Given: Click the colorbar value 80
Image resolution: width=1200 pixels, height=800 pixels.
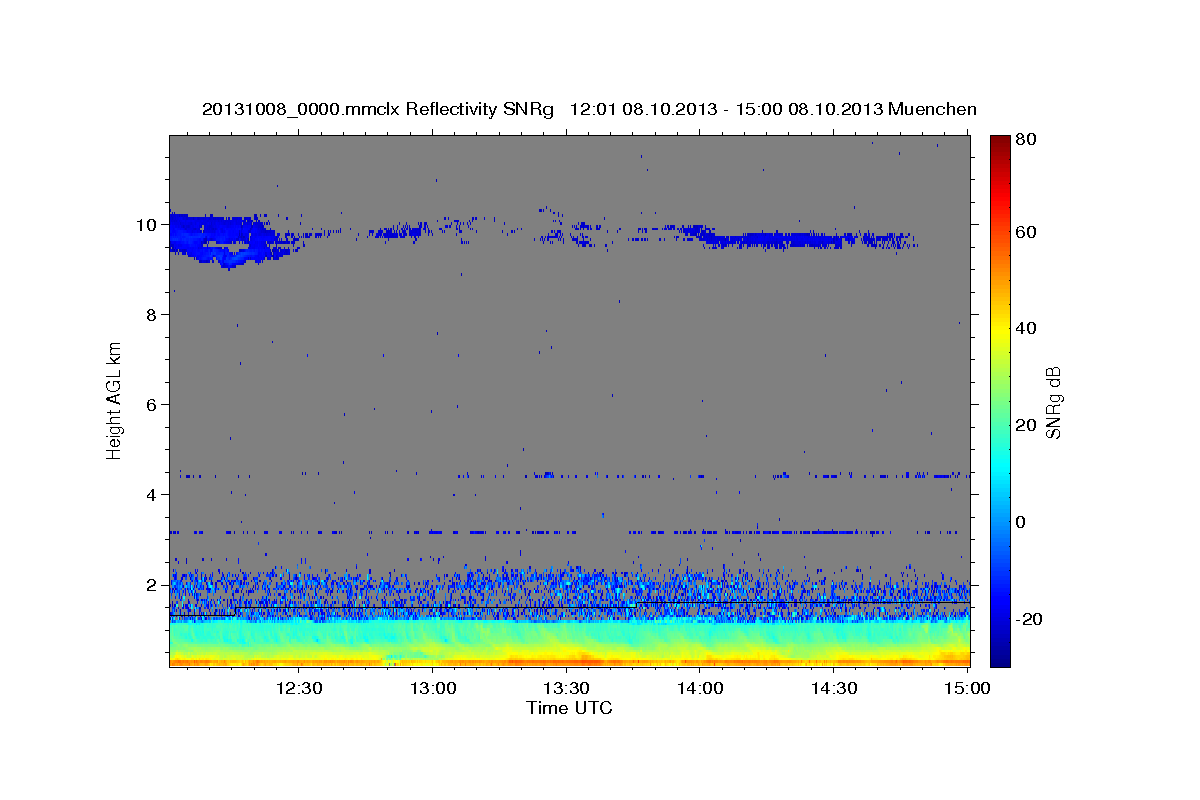Looking at the screenshot, I should point(1028,140).
